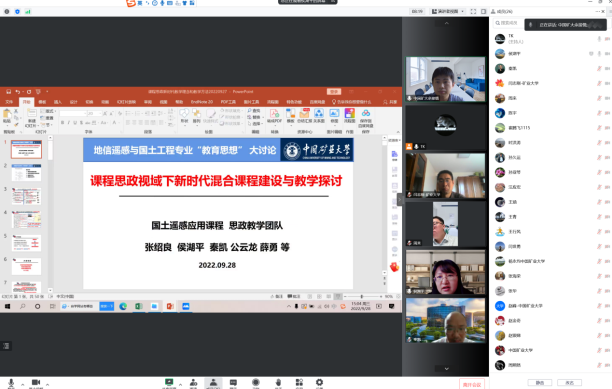
Task: Open the chat icon in the bottom toolbar
Action: coord(233,383)
